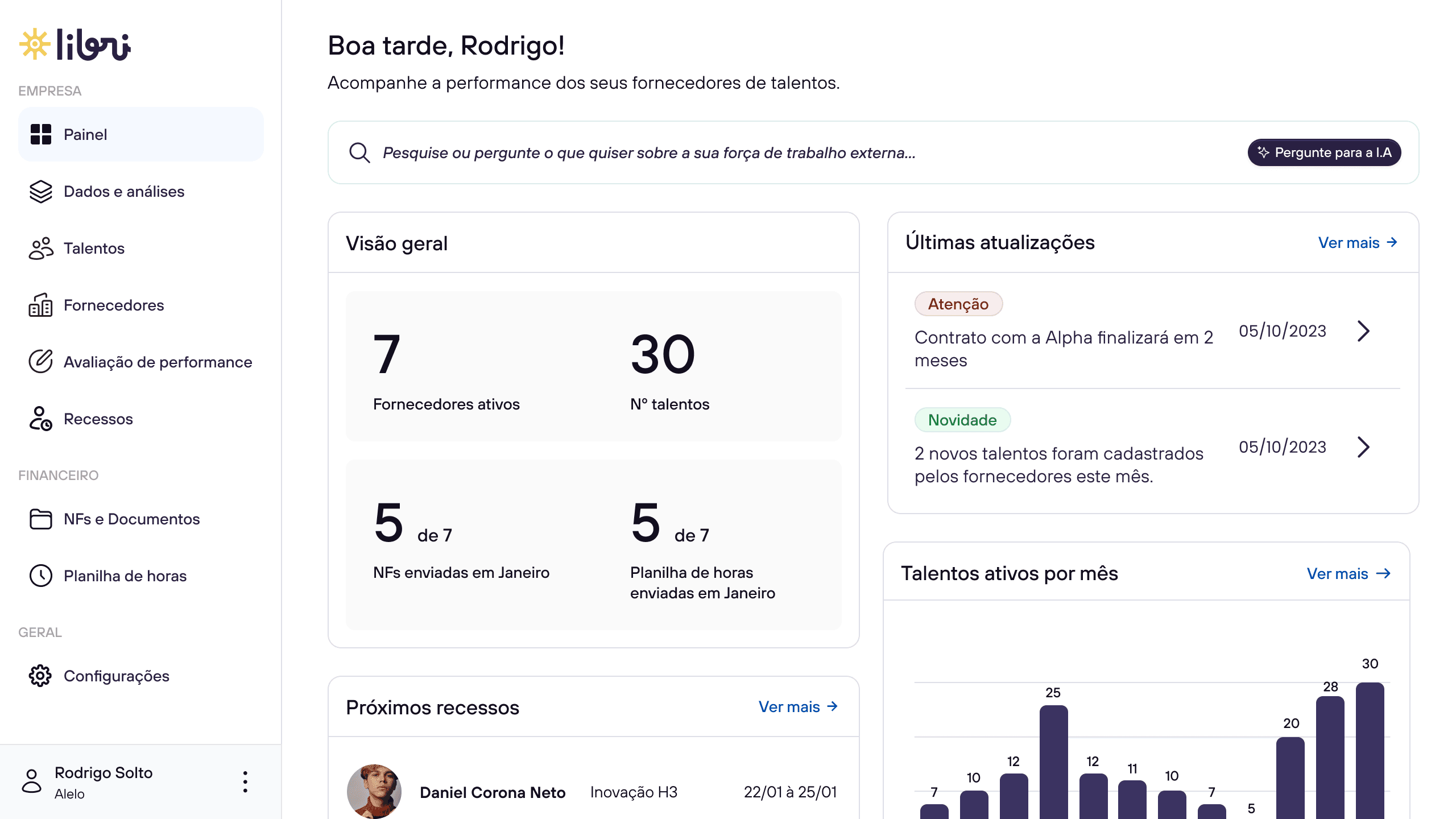
Task: Expand the Alpha contract update chevron
Action: [1363, 331]
